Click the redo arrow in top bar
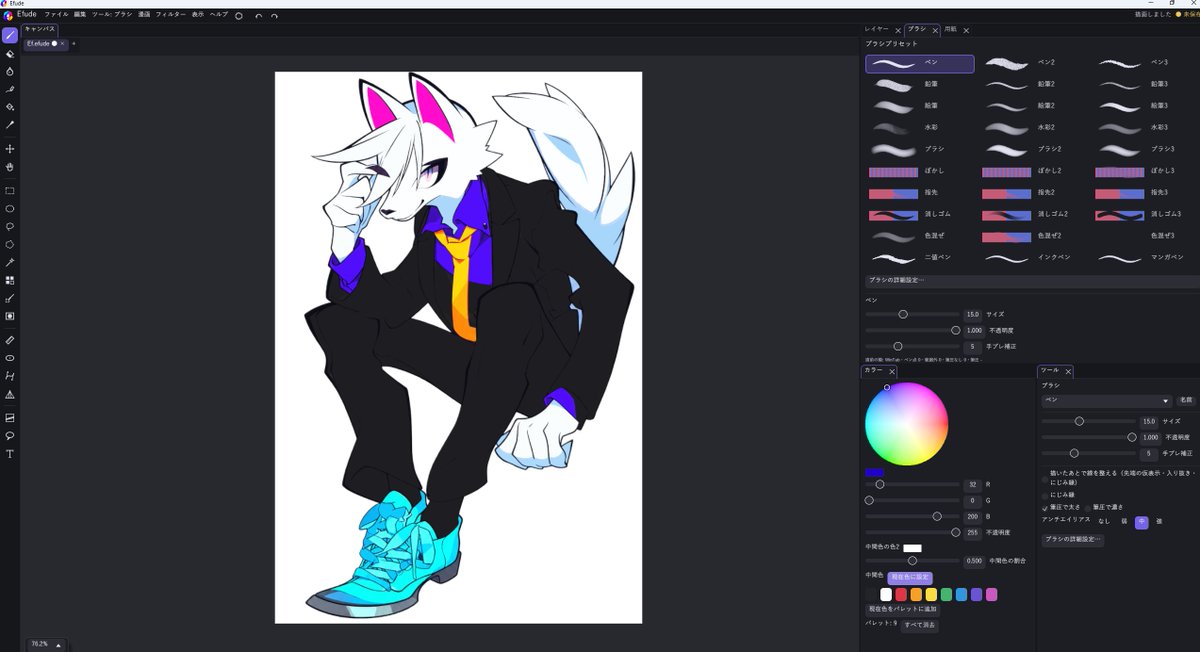1200x652 pixels. [274, 16]
